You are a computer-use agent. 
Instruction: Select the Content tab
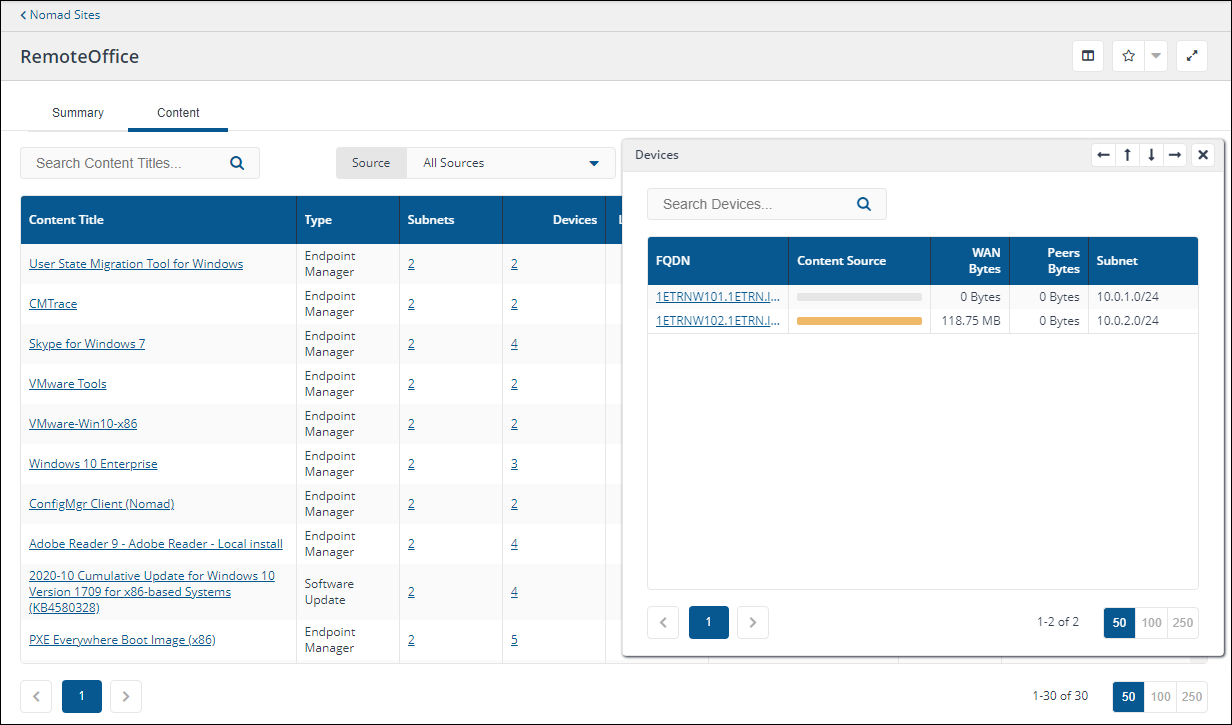(178, 113)
